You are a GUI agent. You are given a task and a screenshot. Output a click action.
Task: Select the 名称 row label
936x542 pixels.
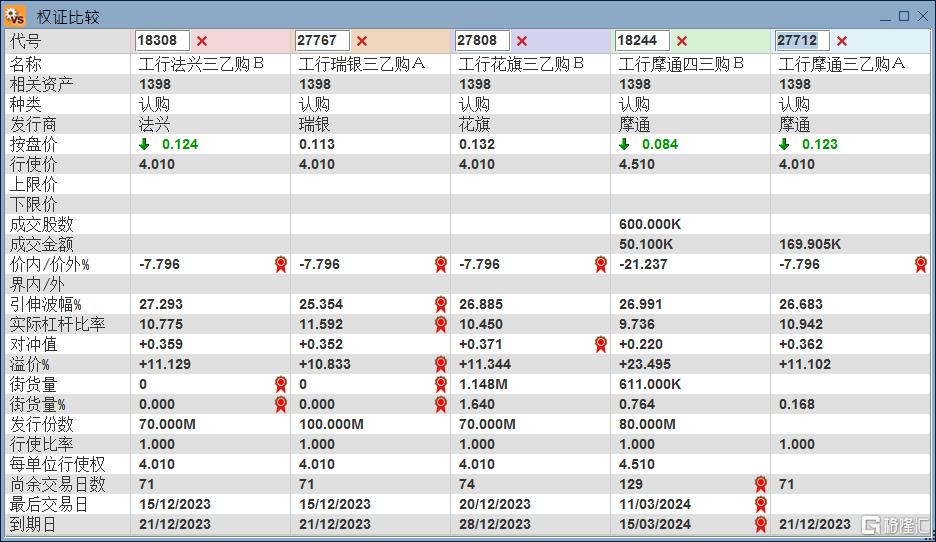[x=26, y=64]
